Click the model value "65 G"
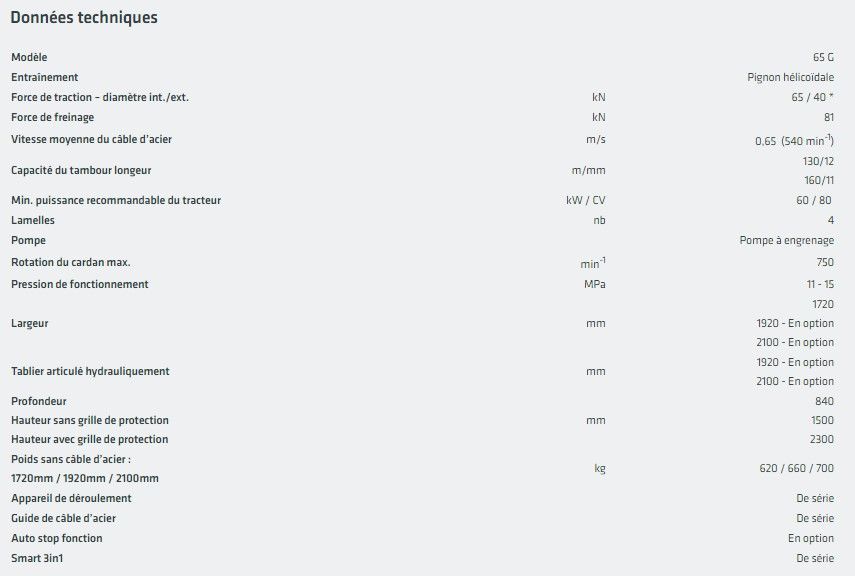This screenshot has height=576, width=855. 823,57
